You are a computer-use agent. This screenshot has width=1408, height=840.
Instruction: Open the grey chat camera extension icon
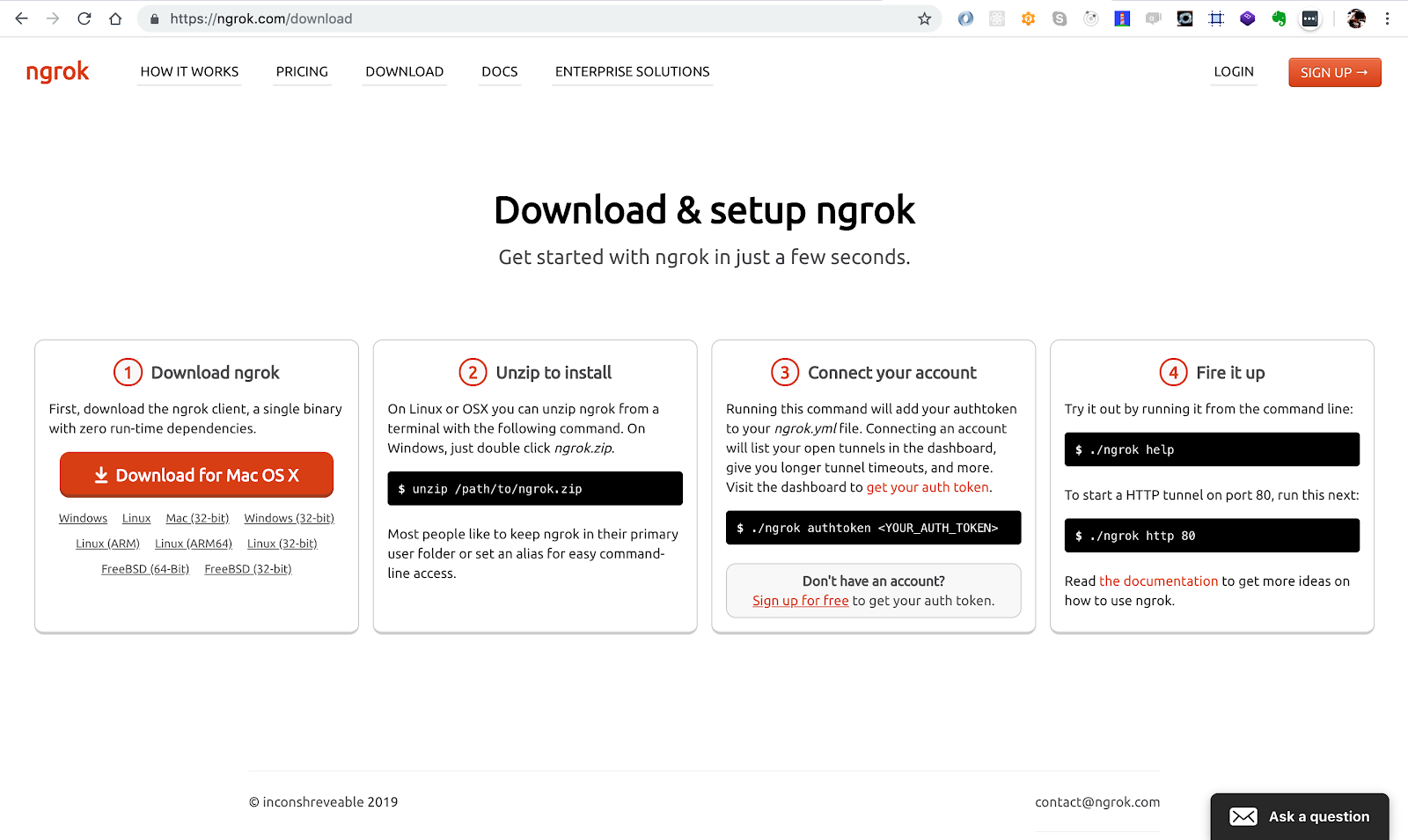1154,18
